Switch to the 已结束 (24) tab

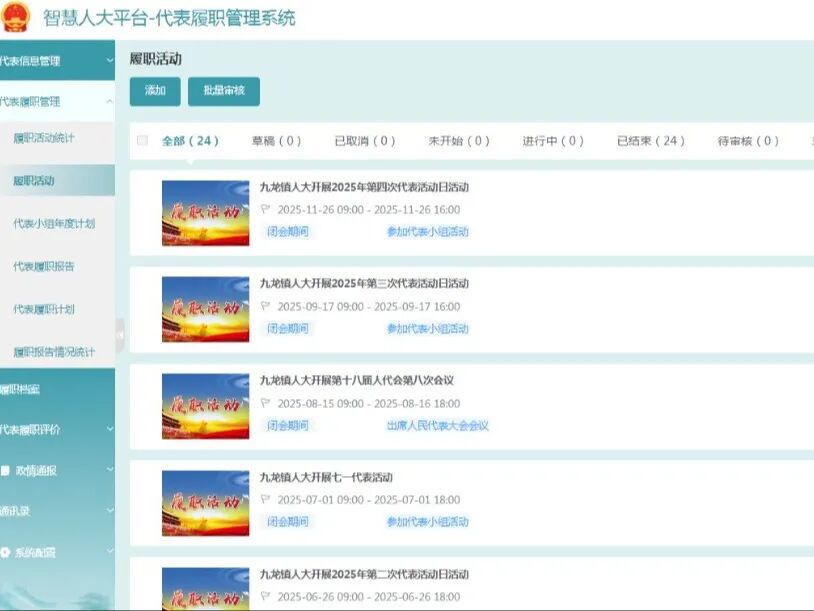coord(650,141)
